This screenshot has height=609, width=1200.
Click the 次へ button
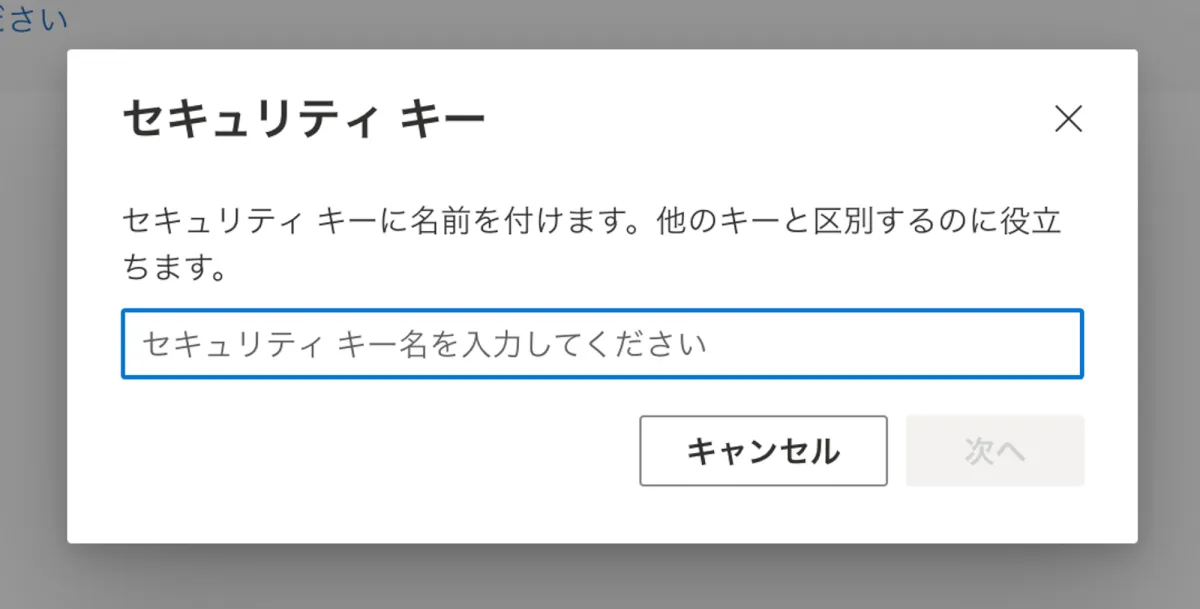point(995,451)
